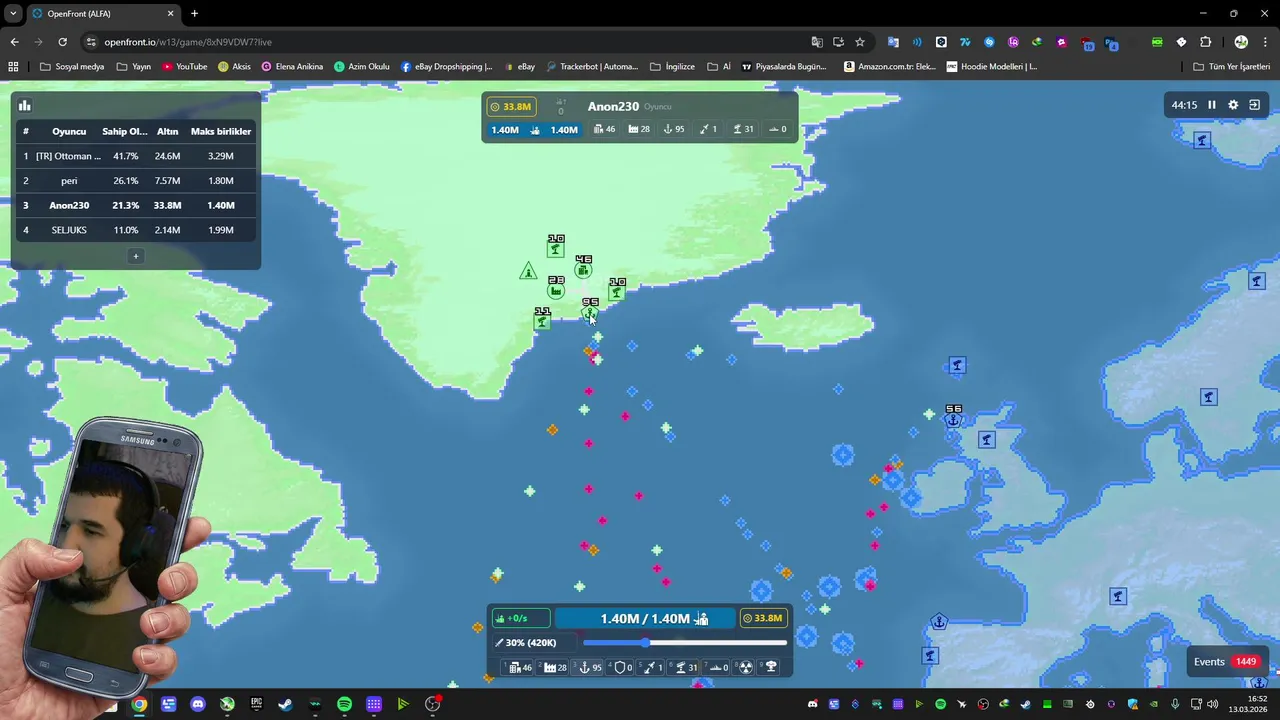This screenshot has width=1280, height=720.
Task: Select Factory build slot 2 in bottom bar
Action: click(553, 667)
